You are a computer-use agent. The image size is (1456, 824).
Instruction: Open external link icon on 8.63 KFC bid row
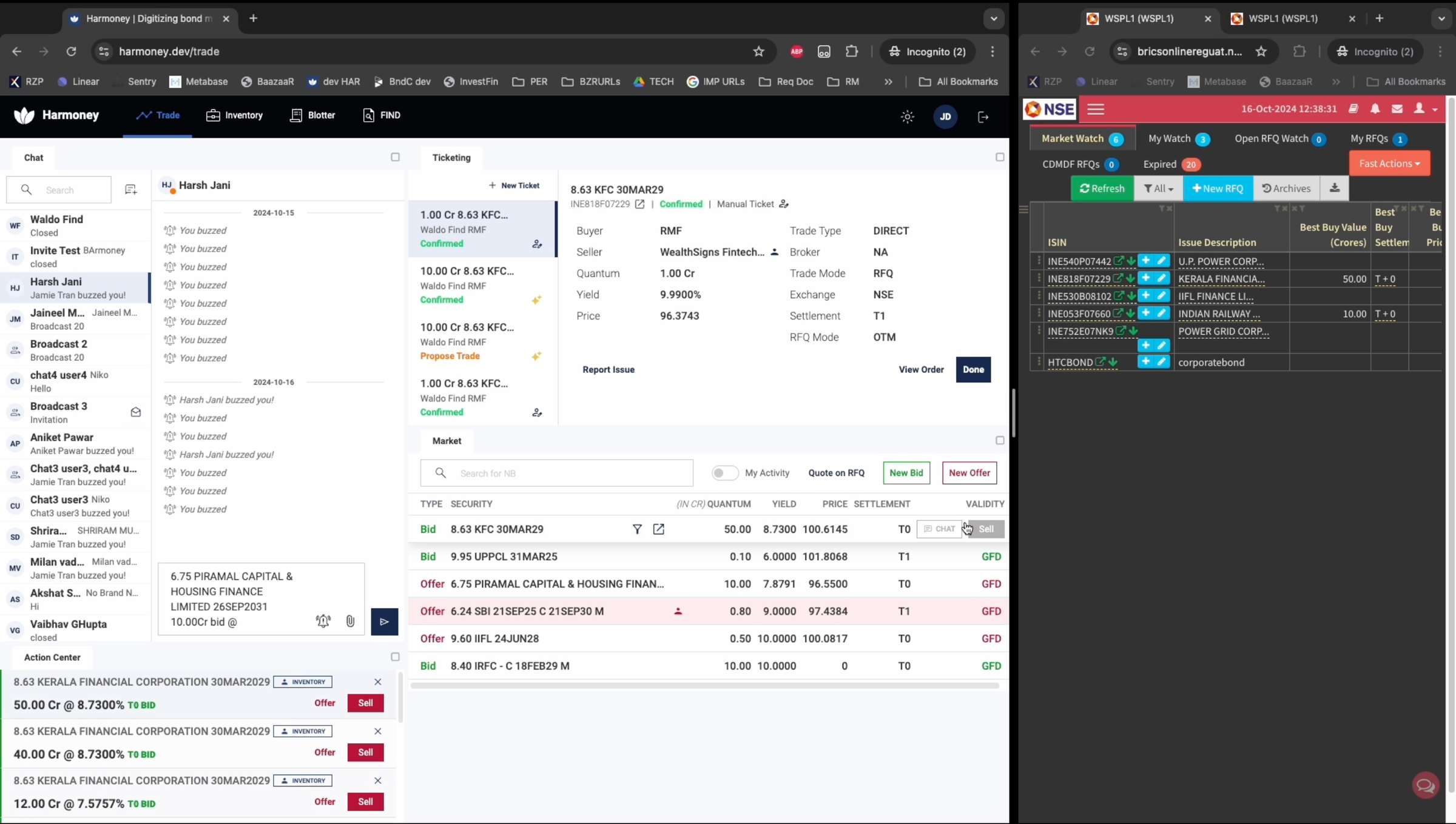[x=658, y=529]
